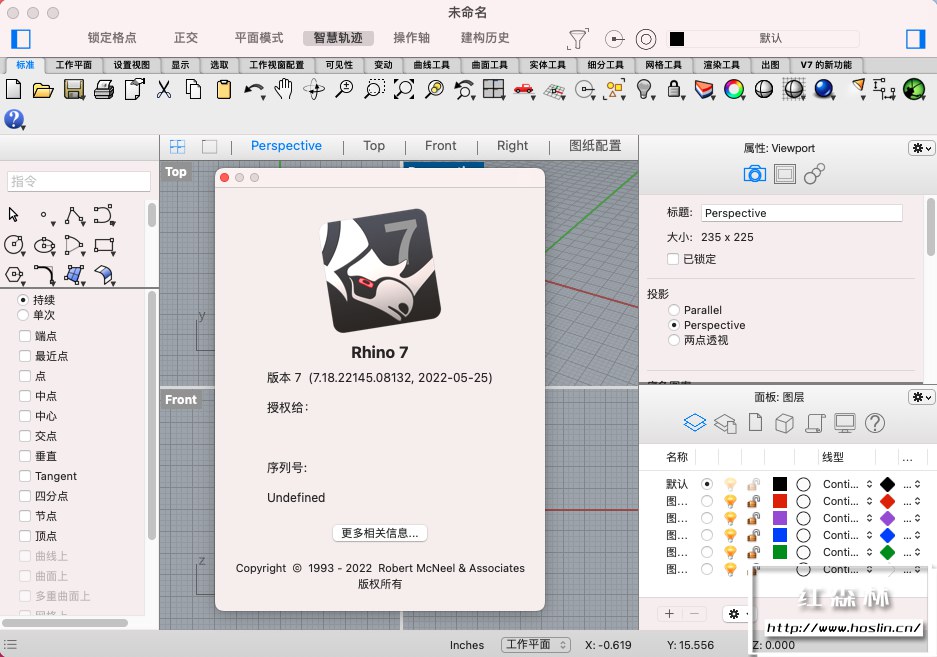Enable the Tangent osnap checkbox
Image resolution: width=937 pixels, height=657 pixels.
click(x=25, y=476)
